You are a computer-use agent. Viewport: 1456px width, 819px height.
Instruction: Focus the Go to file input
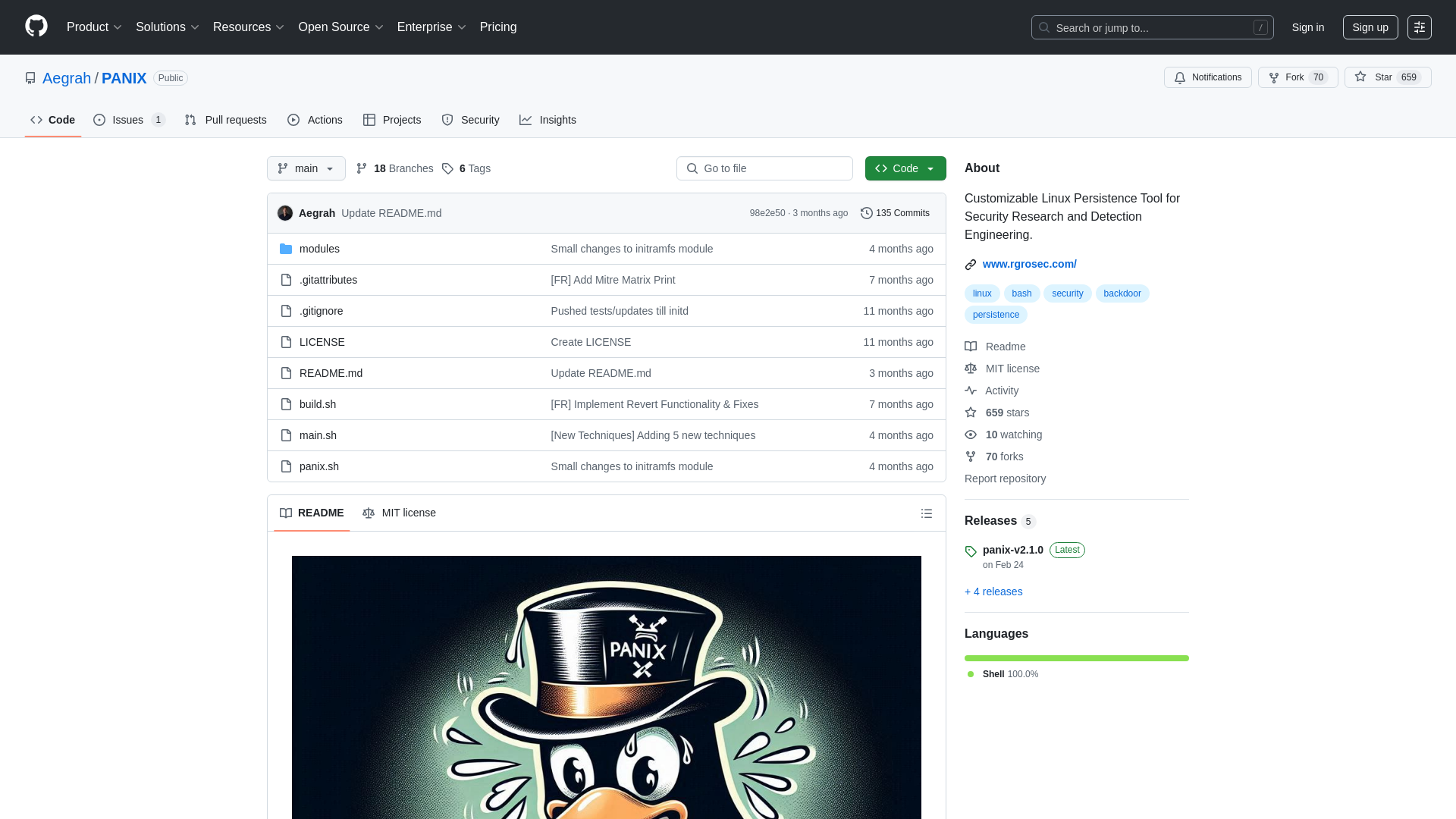(x=764, y=168)
